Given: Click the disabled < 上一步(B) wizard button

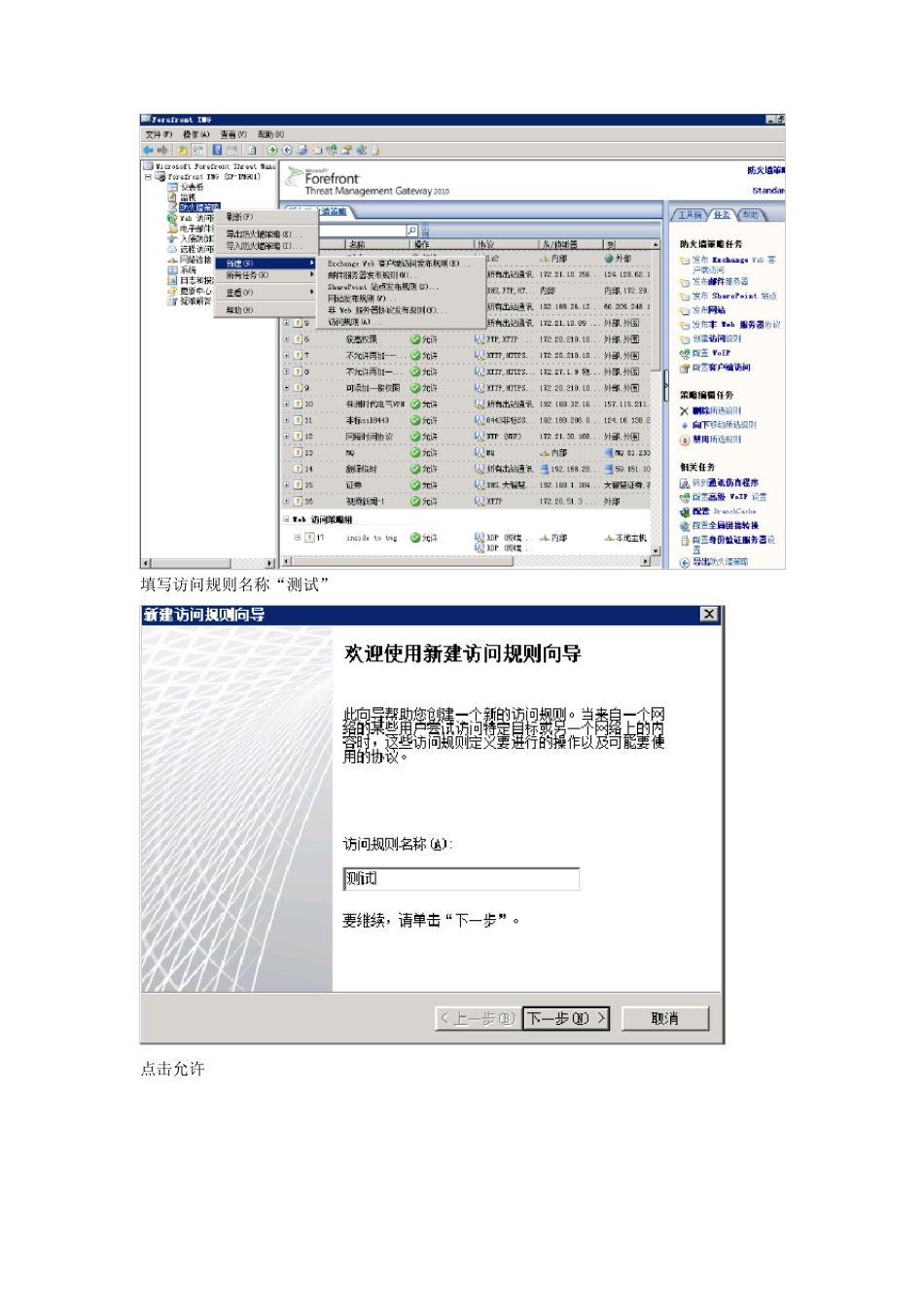Looking at the screenshot, I should click(478, 1018).
